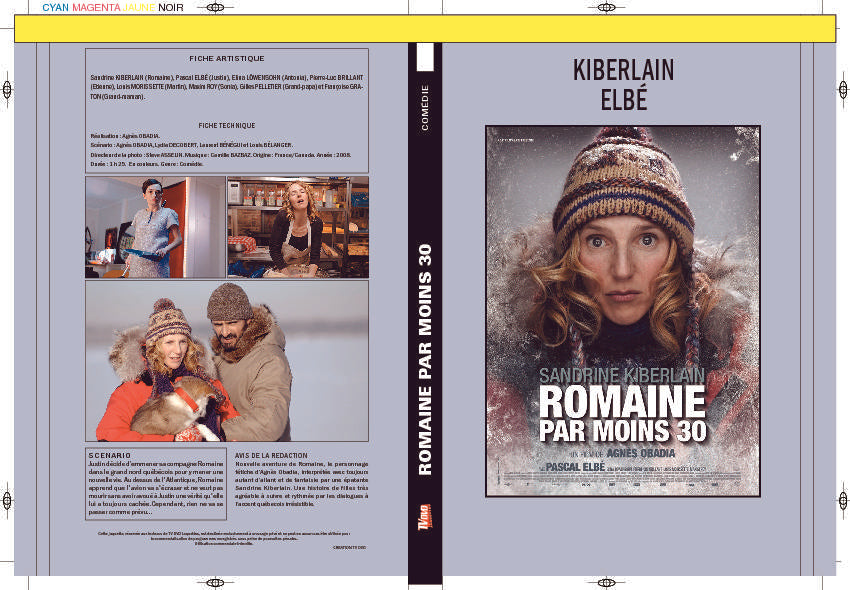This screenshot has height=590, width=850.
Task: Click the registration mark beside the NOIR label
Action: point(215,8)
